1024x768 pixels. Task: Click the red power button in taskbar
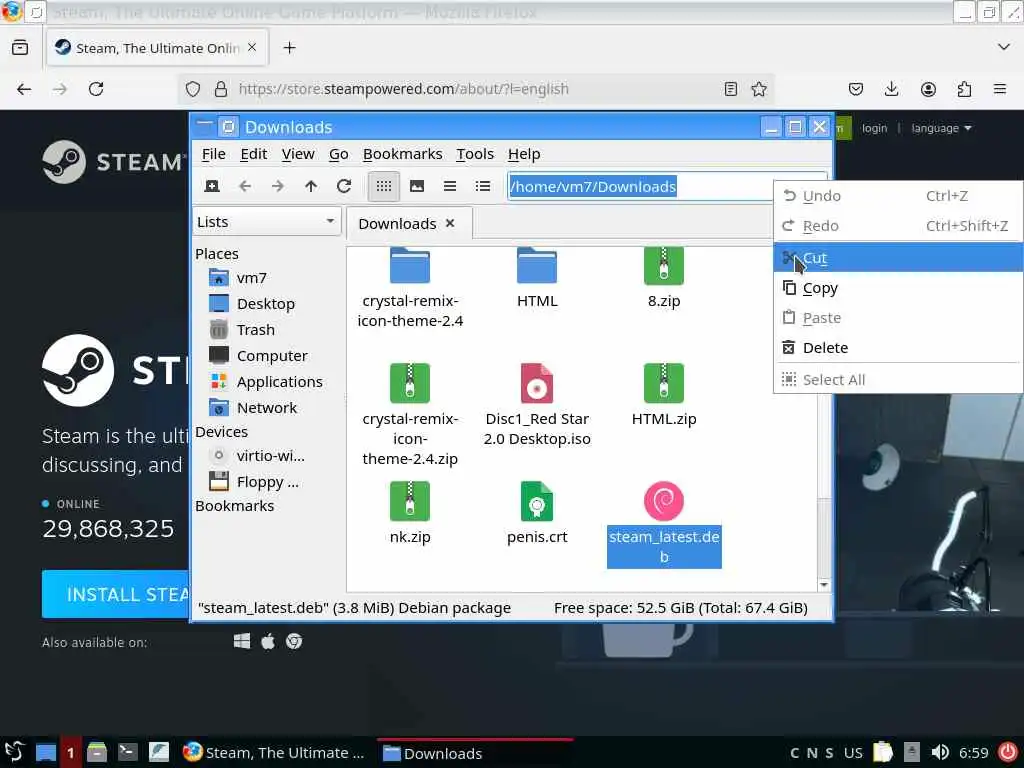pos(1008,752)
